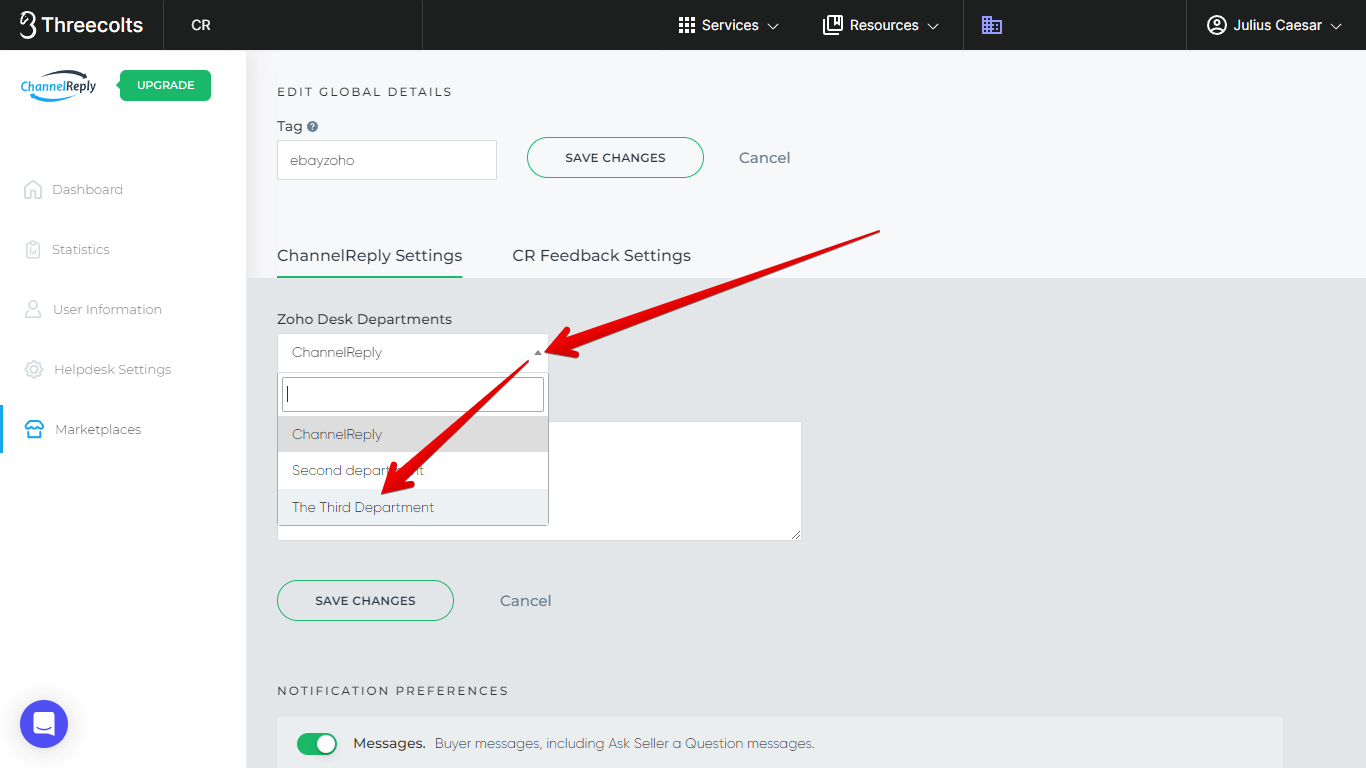This screenshot has height=768, width=1366.
Task: Click the purple building icon
Action: coord(991,25)
